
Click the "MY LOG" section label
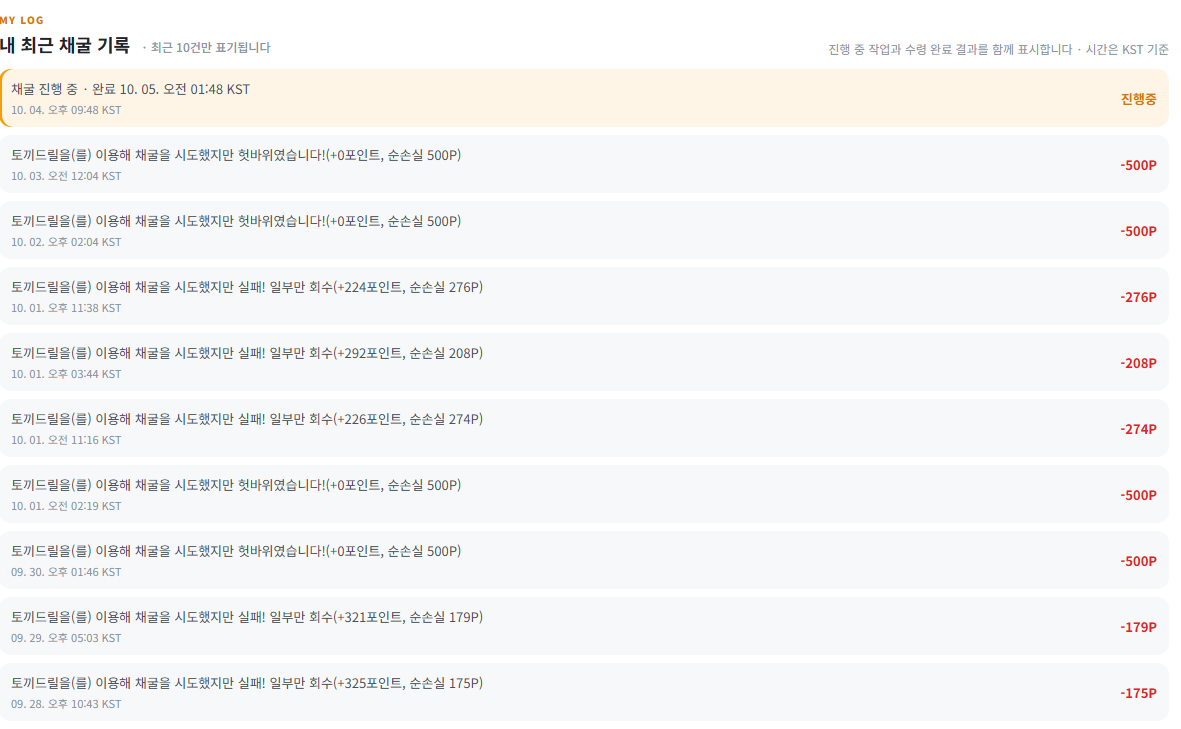click(22, 20)
